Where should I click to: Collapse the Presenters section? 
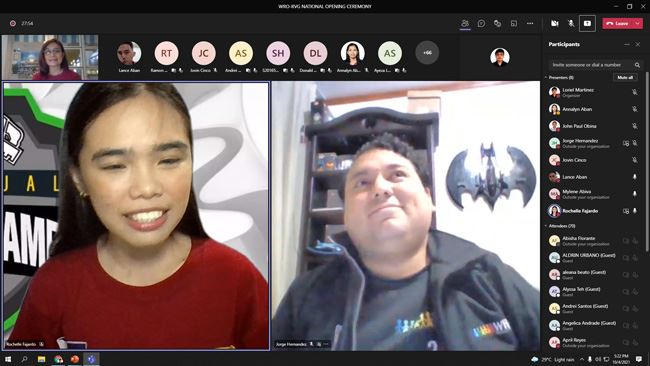click(546, 78)
